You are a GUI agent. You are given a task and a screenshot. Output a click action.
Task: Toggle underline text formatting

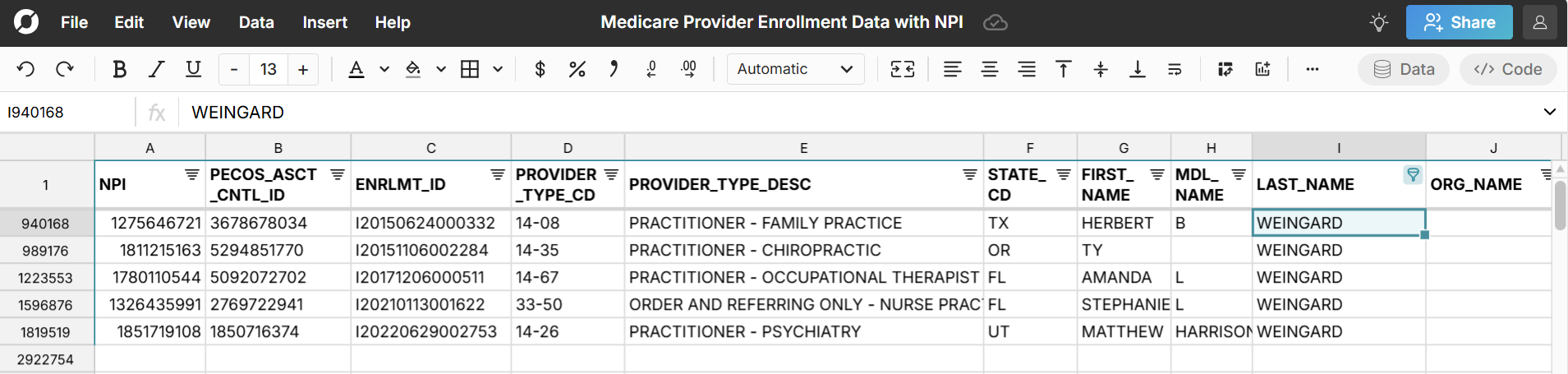coord(193,69)
